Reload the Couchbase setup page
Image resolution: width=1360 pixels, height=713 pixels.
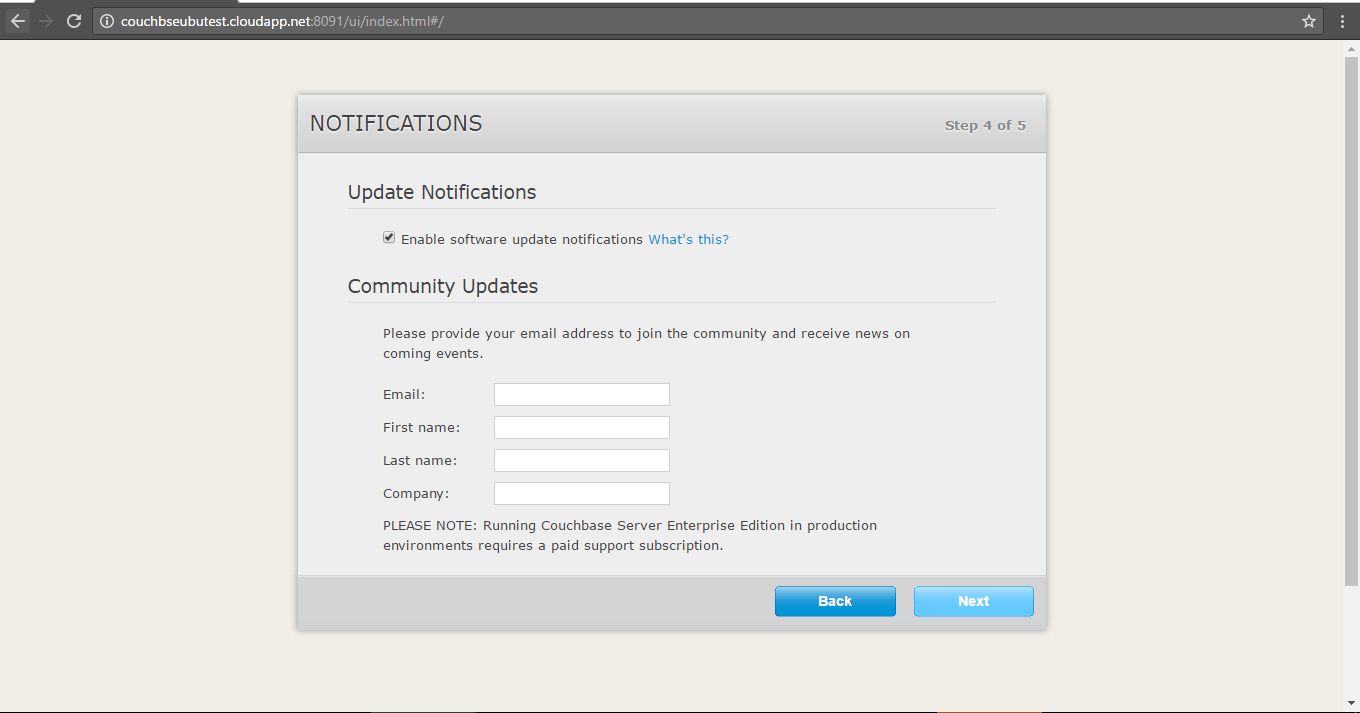73,20
